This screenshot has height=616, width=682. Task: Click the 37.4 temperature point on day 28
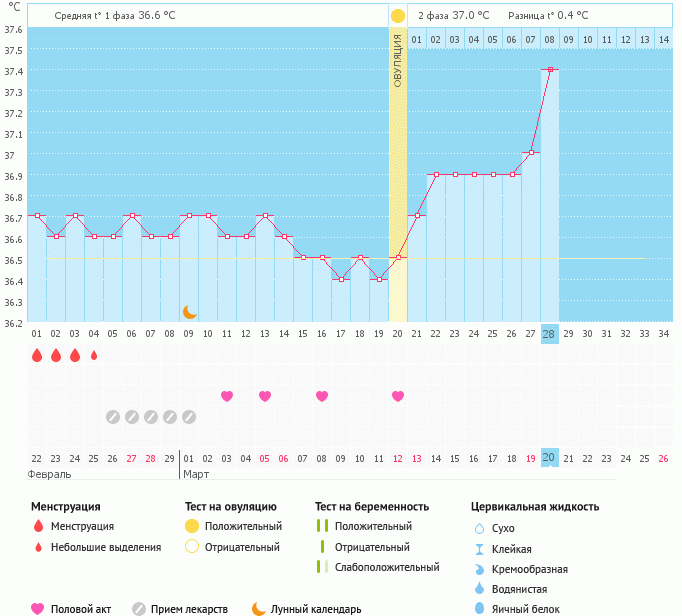point(550,69)
